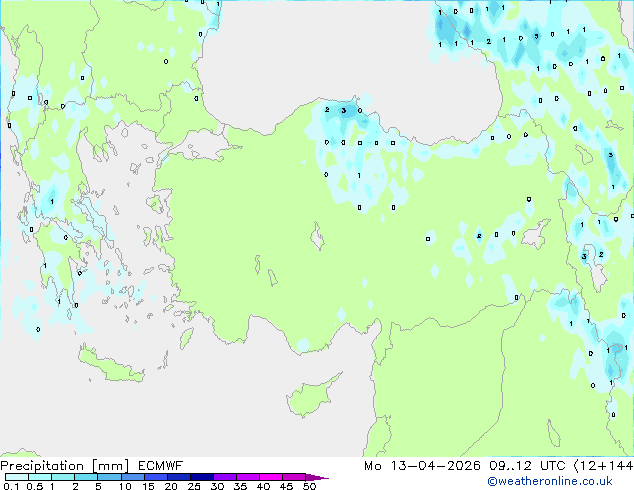Click the '50' legend scale label
This screenshot has width=634, height=490.
[x=309, y=486]
